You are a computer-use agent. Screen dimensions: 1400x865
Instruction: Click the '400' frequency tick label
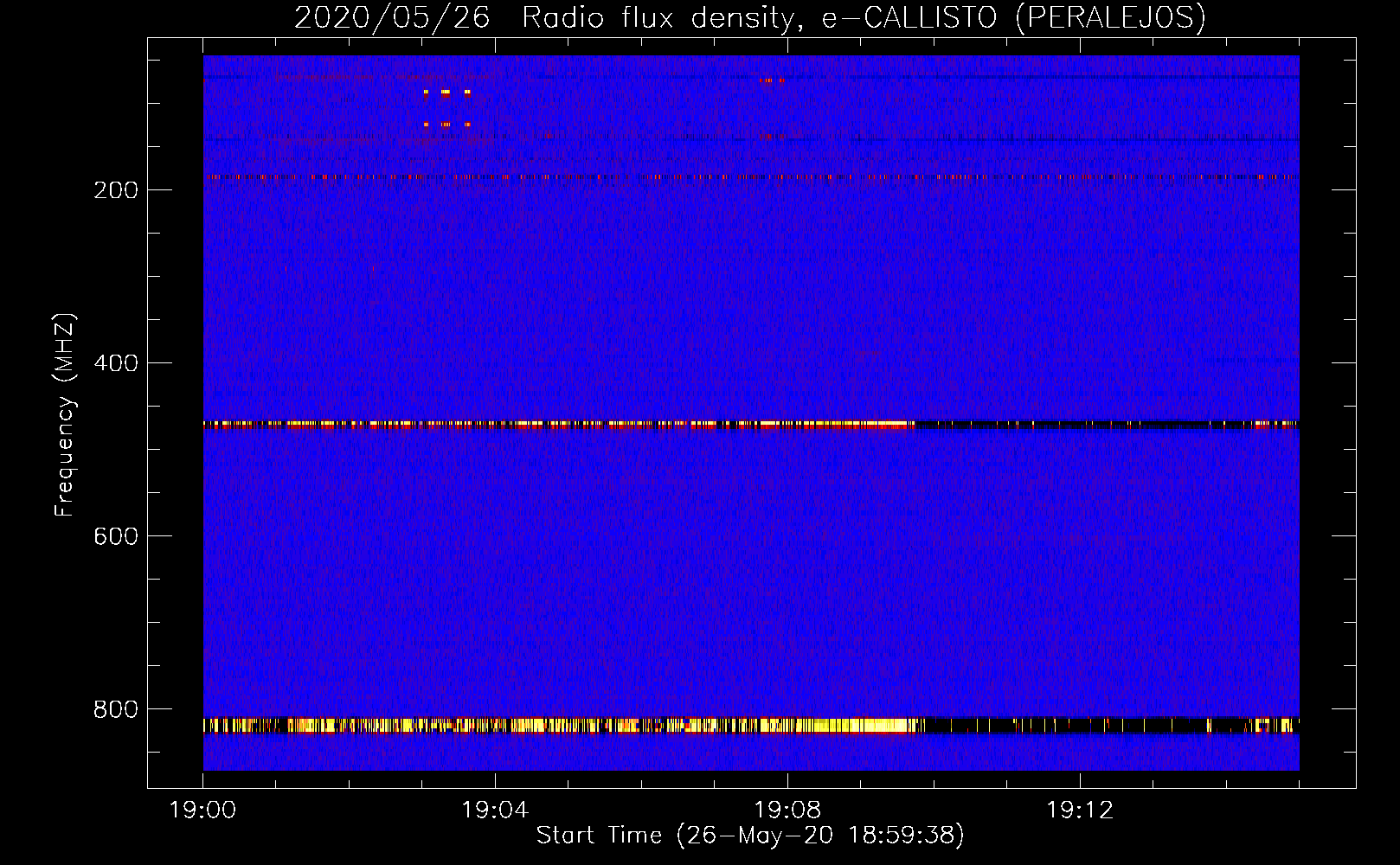coord(116,363)
